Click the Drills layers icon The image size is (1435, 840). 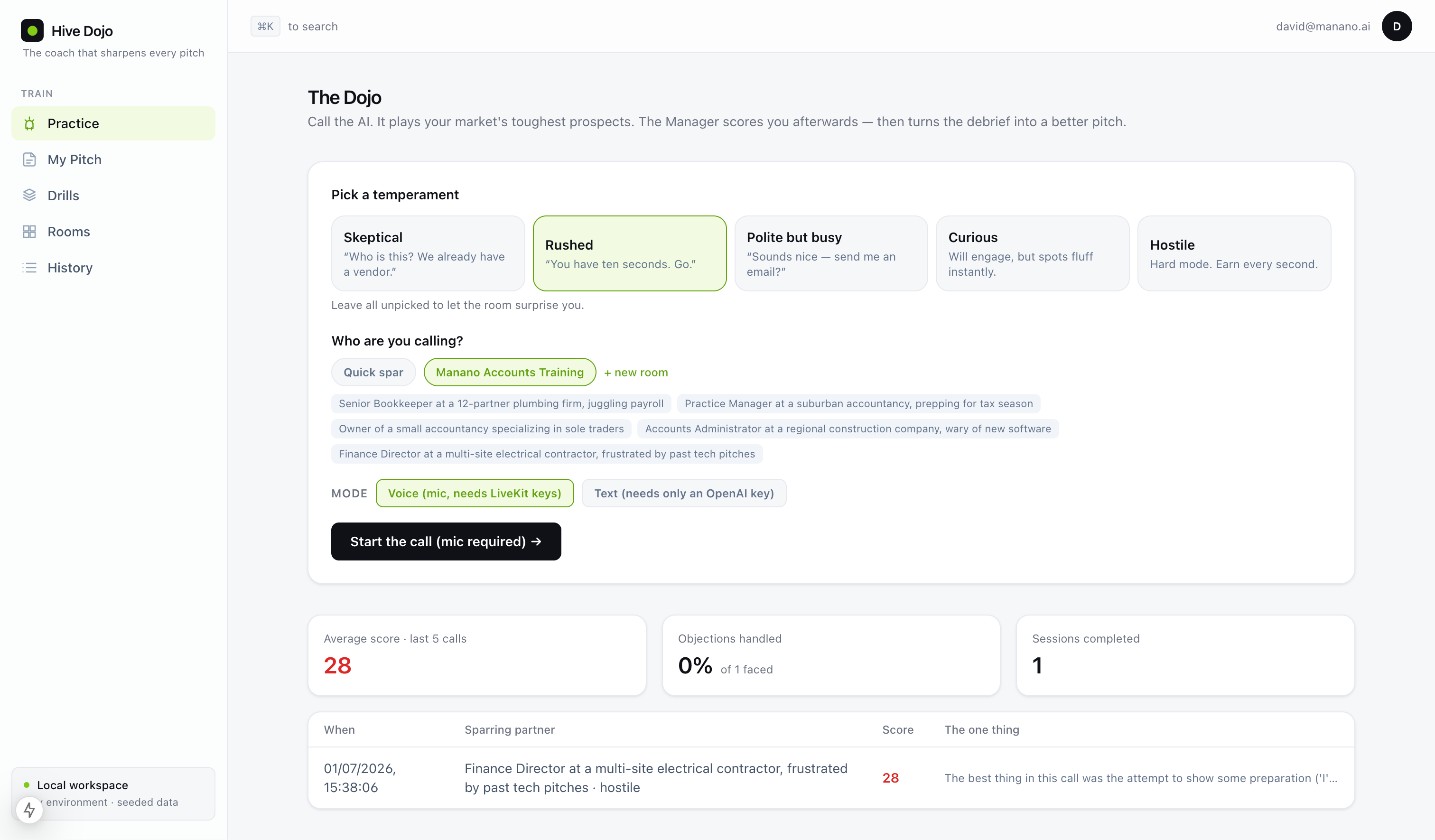click(29, 196)
